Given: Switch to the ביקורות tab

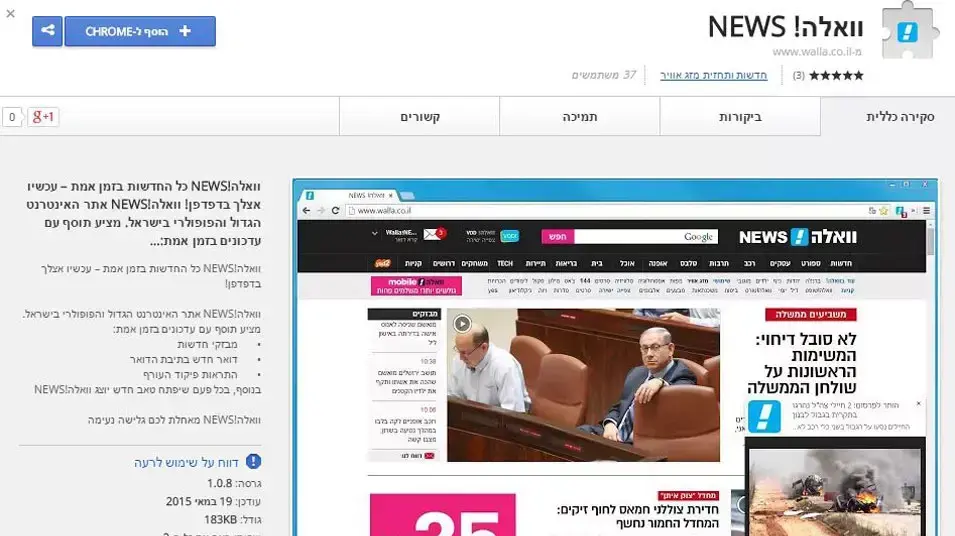Looking at the screenshot, I should click(740, 116).
